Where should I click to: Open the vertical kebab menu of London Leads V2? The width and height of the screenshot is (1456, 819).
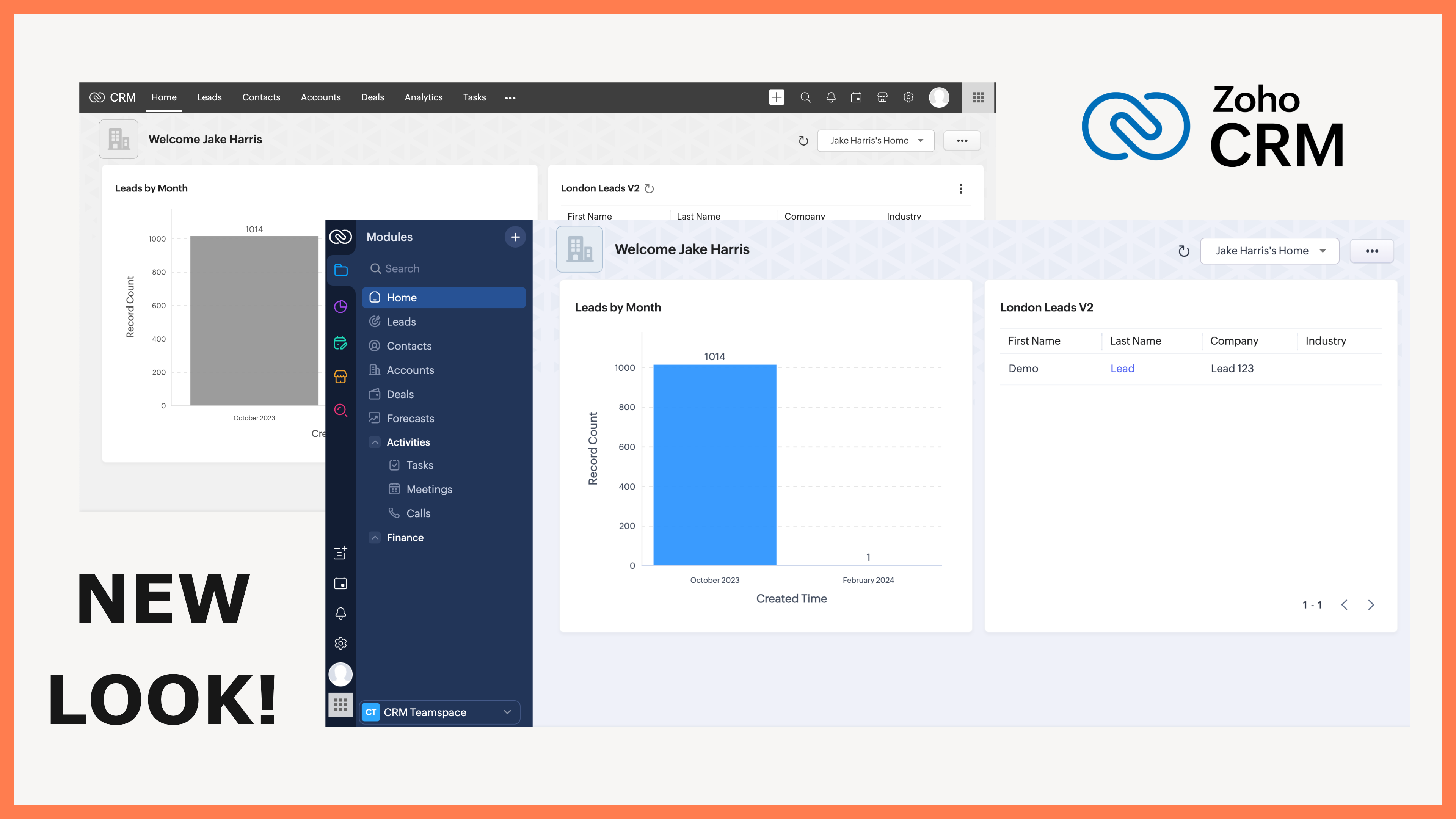(x=961, y=188)
